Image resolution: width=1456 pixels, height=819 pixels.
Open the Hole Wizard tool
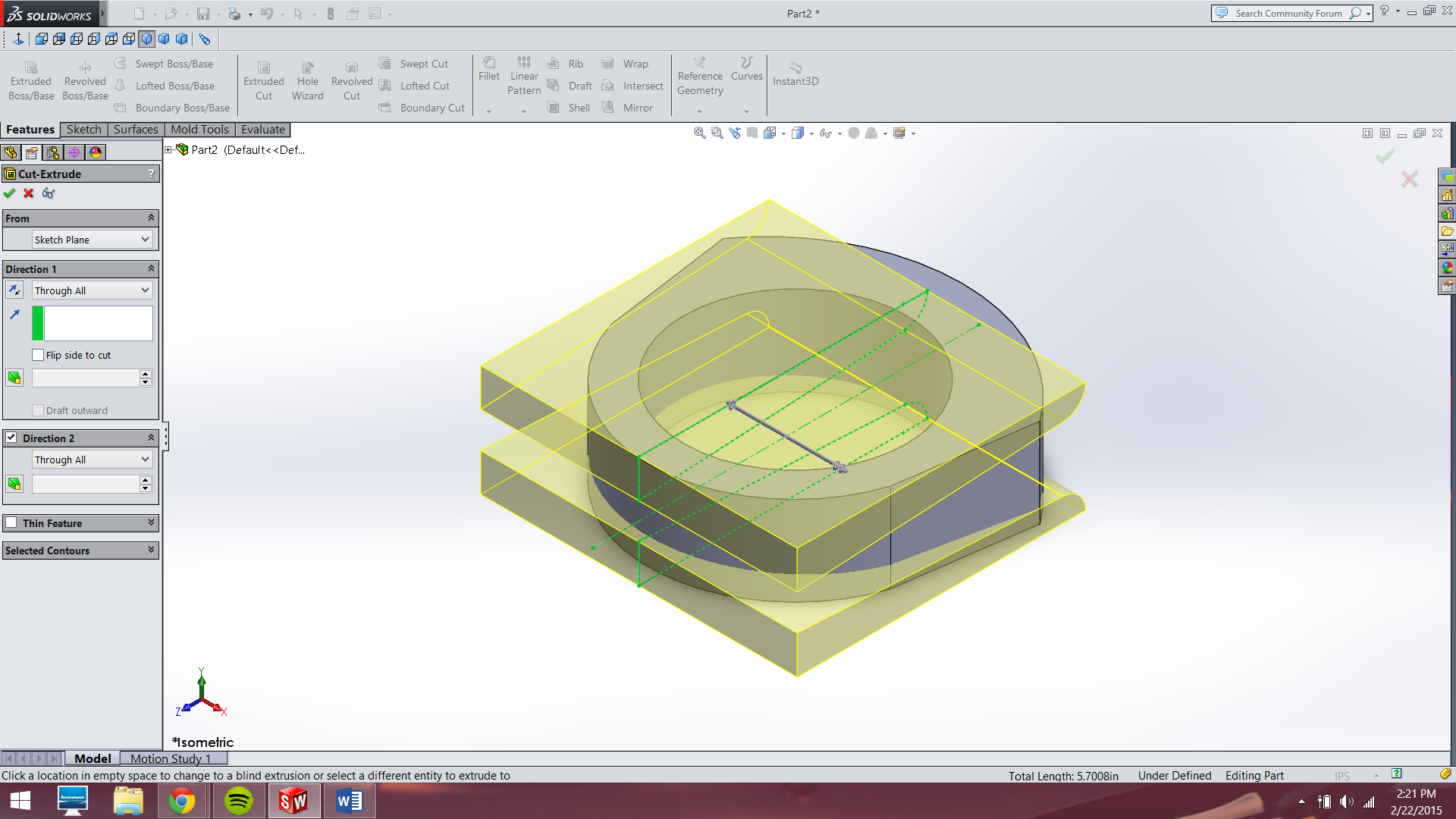click(x=307, y=79)
